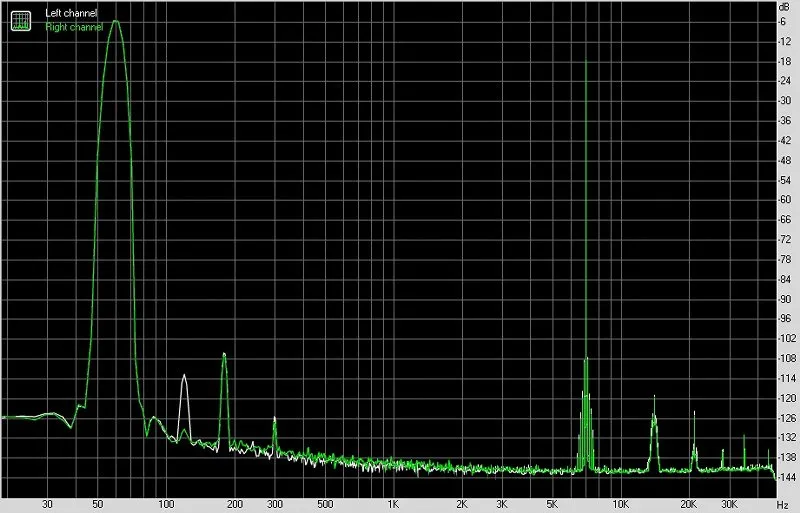This screenshot has width=800, height=513.
Task: Click the '-36' dB scale label
Action: (x=784, y=121)
